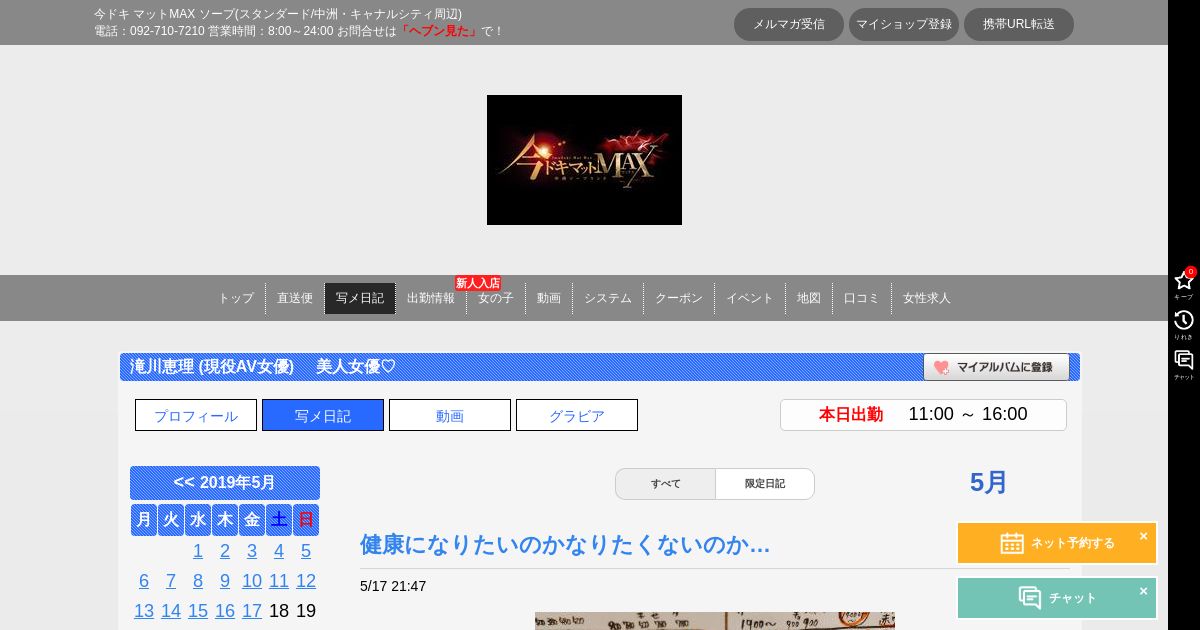Select 写メ日記 in the main navigation bar
The height and width of the screenshot is (630, 1200).
[360, 298]
